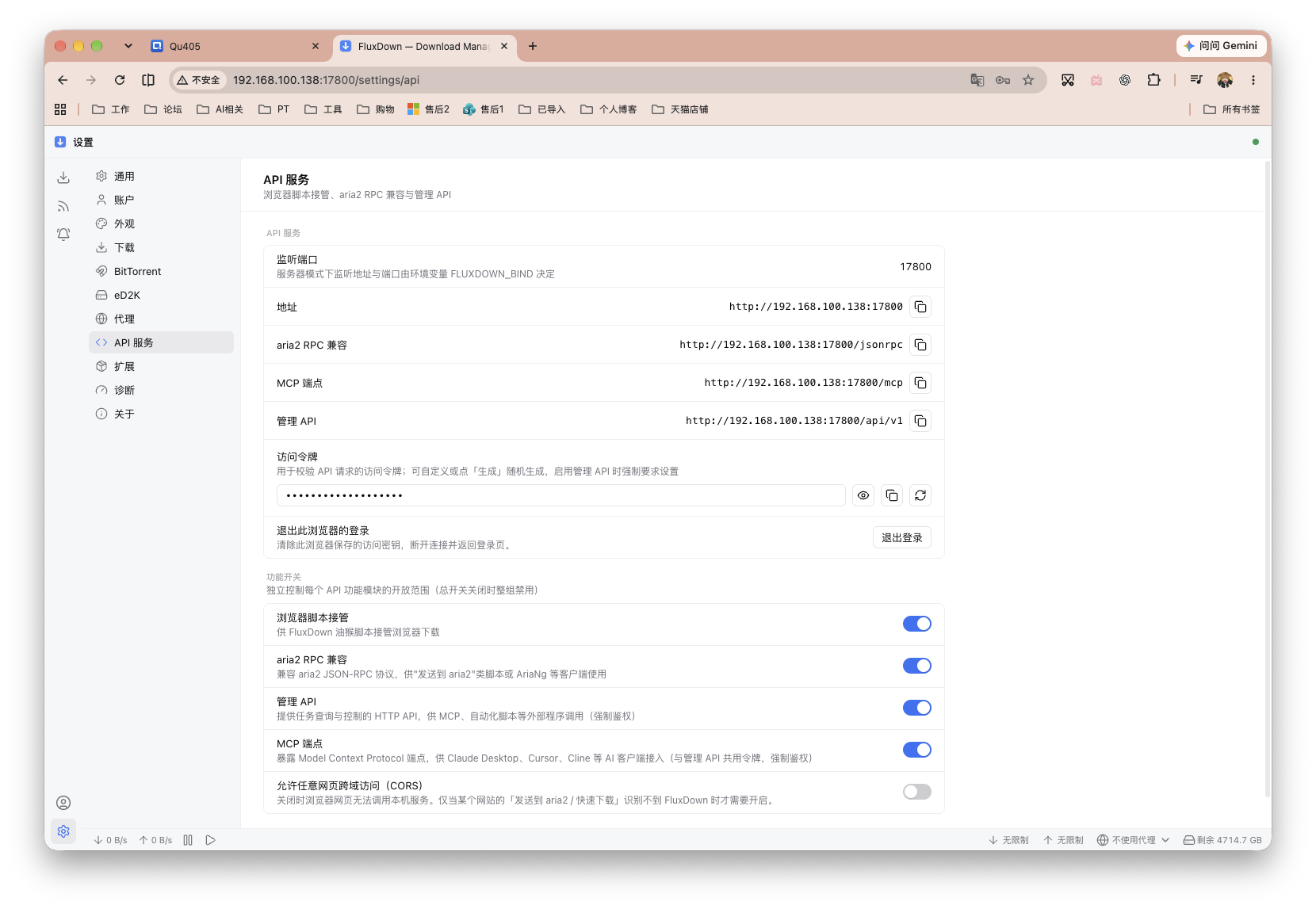Open Chrome three-dot menu
This screenshot has width=1316, height=909.
(1253, 80)
